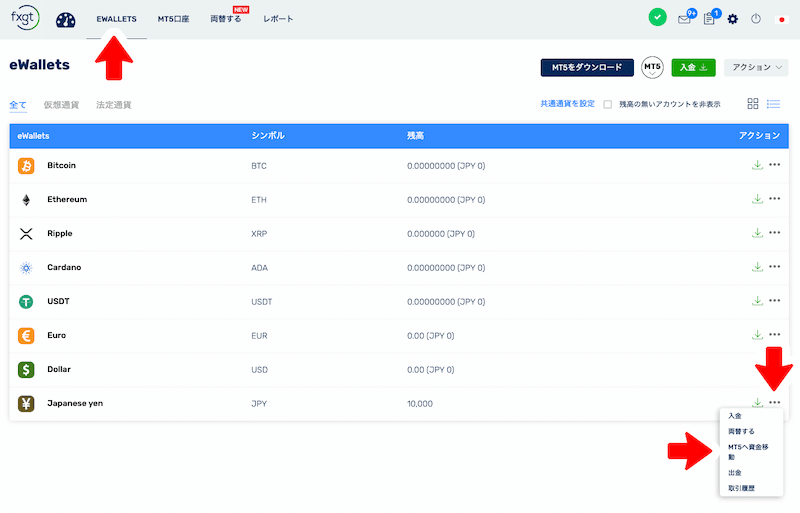The height and width of the screenshot is (513, 800).
Task: Click Ethereum deposit download icon
Action: coord(757,199)
